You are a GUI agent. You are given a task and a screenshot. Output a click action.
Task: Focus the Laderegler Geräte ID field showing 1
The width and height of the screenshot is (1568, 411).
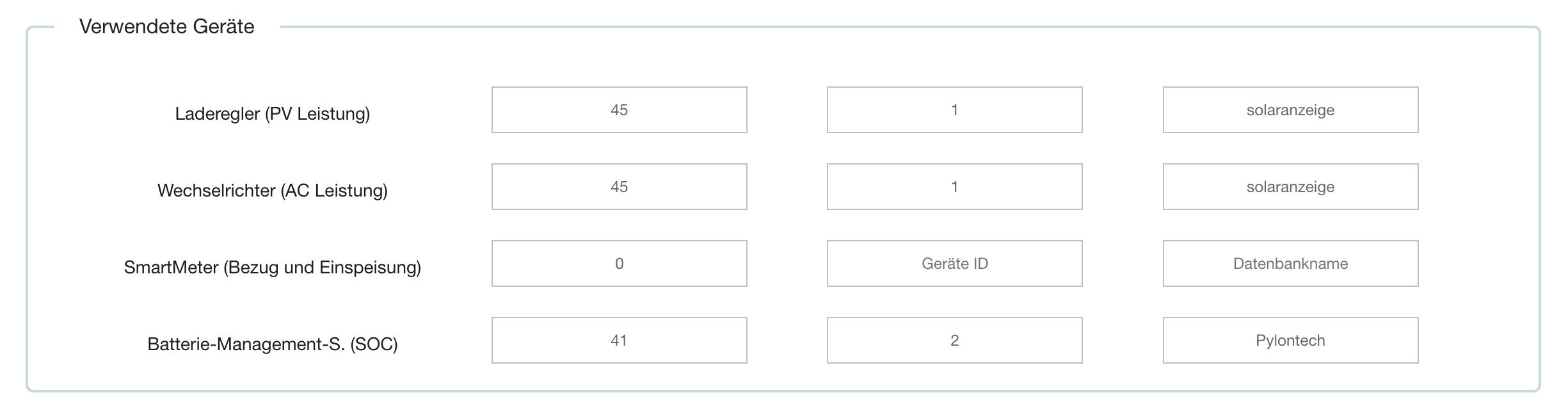[x=954, y=110]
